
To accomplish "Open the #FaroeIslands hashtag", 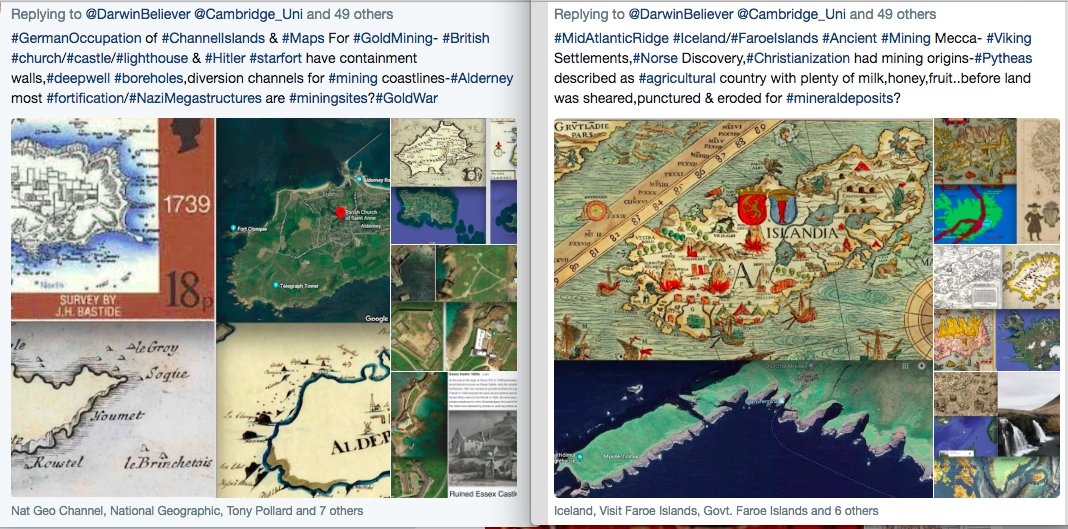I will point(772,39).
